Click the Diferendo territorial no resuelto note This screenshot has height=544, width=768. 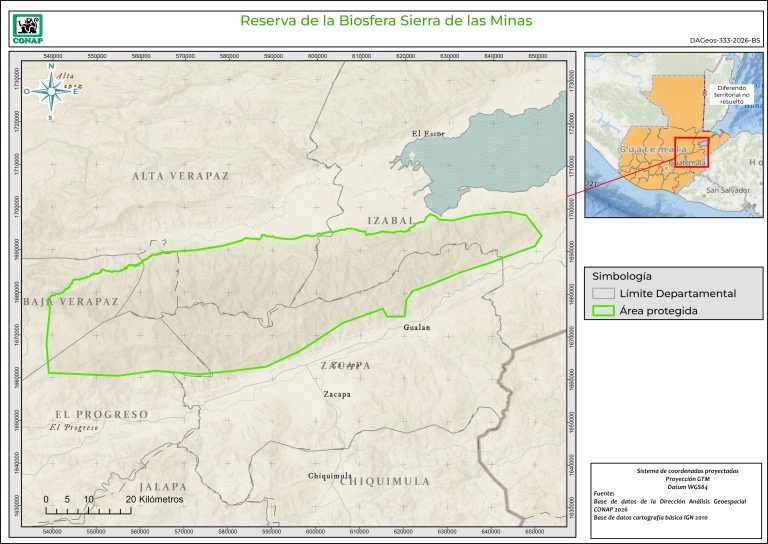(738, 93)
